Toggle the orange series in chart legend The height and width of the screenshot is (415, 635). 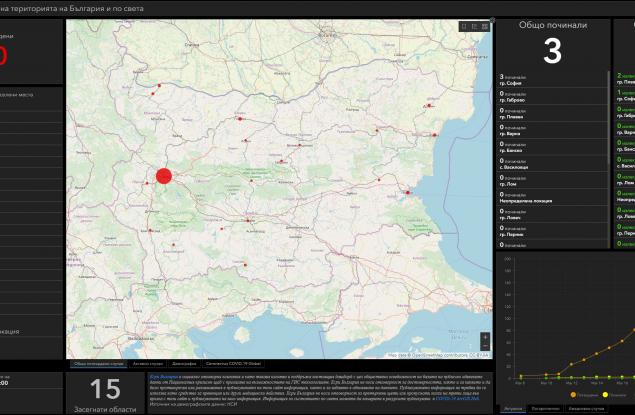click(x=572, y=395)
